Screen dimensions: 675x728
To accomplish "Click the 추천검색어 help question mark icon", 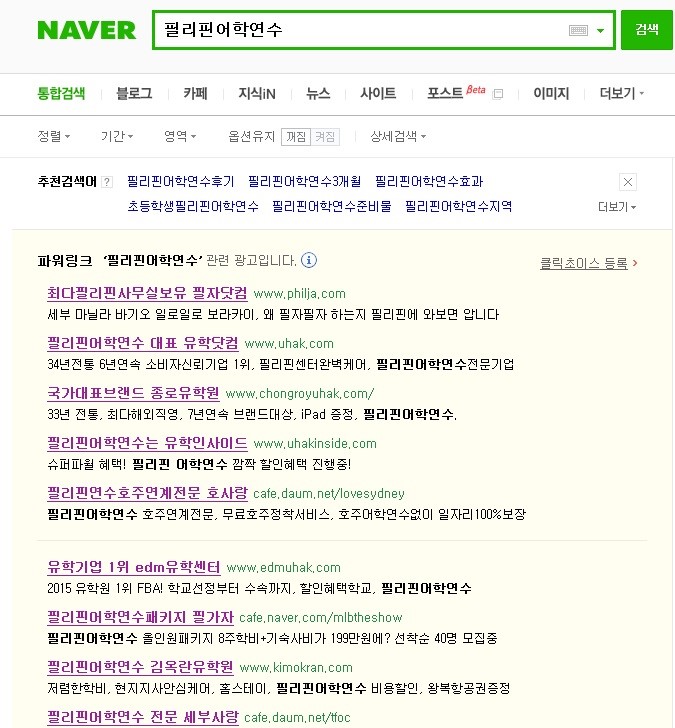I will (107, 182).
